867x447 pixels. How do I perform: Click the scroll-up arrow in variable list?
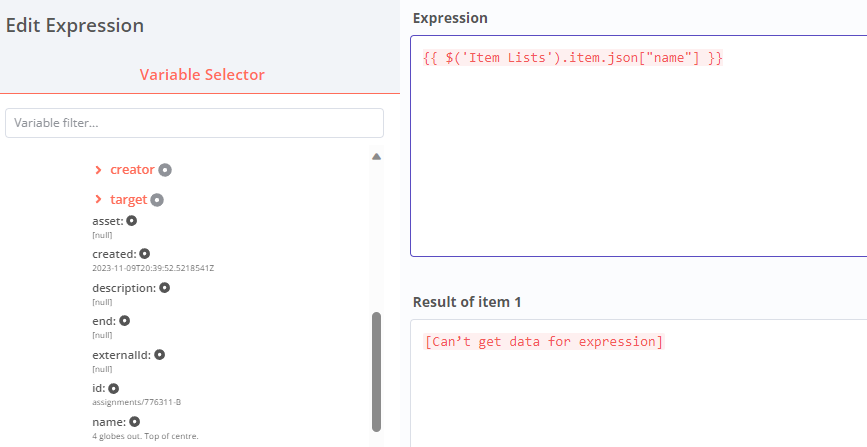376,157
